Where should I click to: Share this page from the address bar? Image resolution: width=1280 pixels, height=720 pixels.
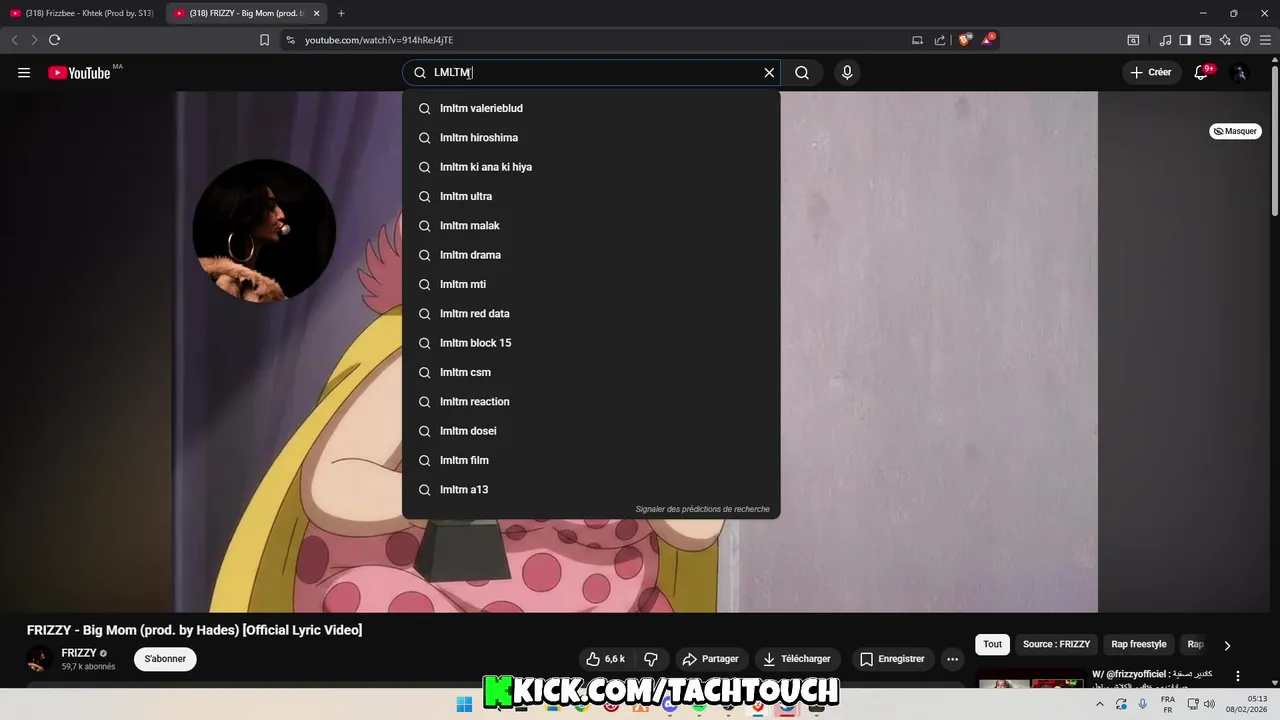(x=940, y=40)
